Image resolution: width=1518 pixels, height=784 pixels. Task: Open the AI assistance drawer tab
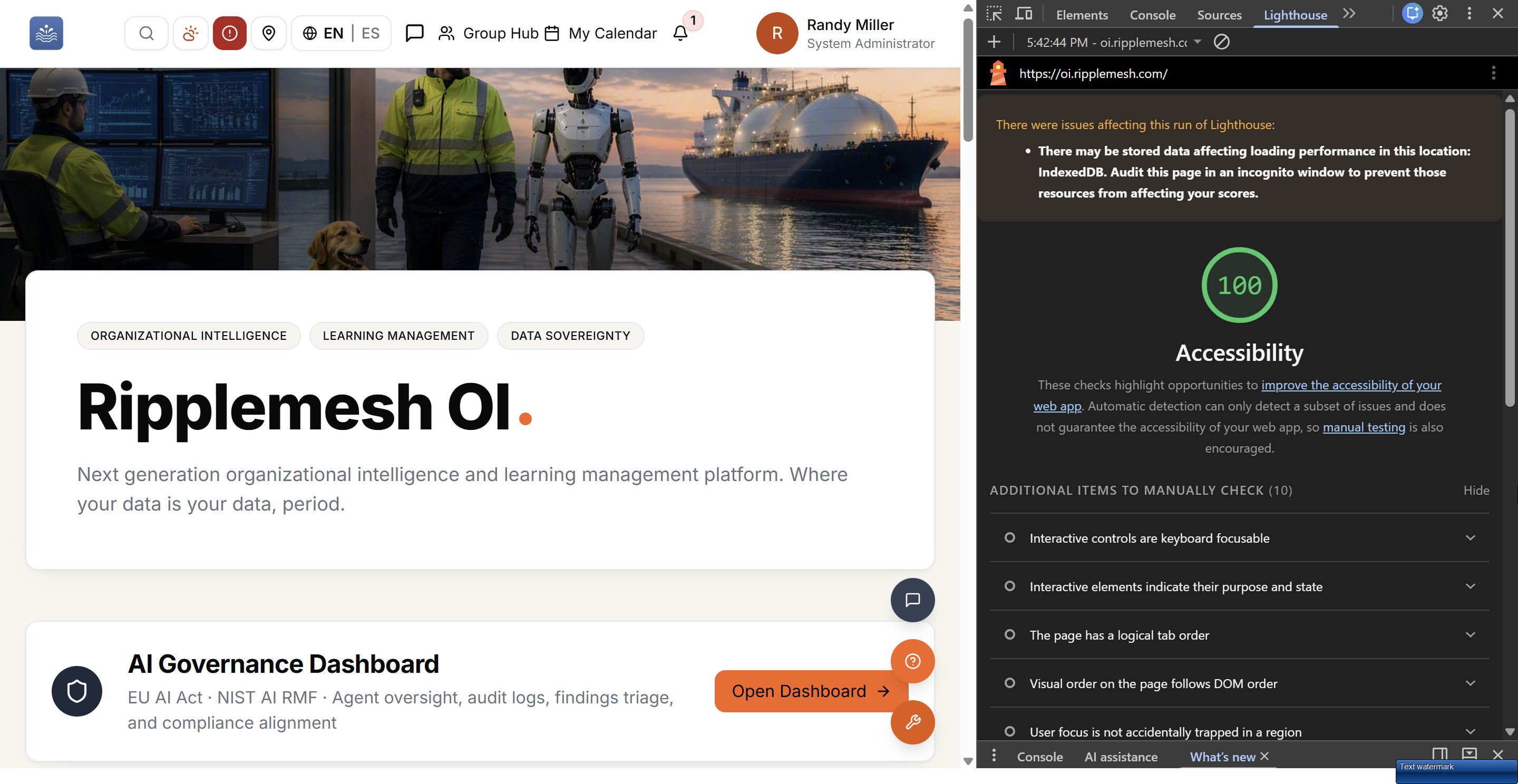click(1121, 756)
